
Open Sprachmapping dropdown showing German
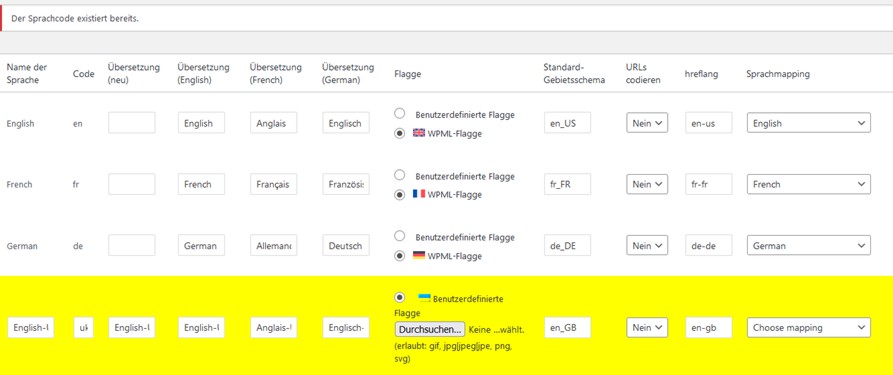point(809,246)
